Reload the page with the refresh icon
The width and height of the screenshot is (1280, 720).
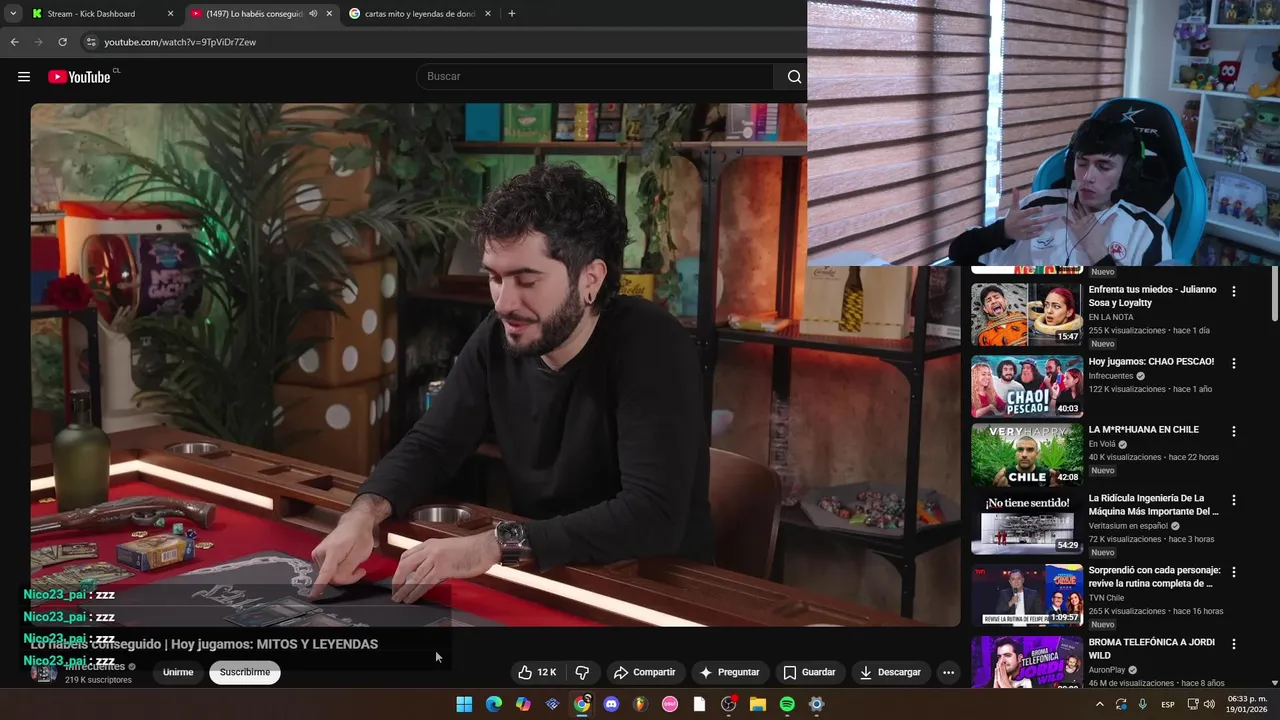tap(62, 42)
